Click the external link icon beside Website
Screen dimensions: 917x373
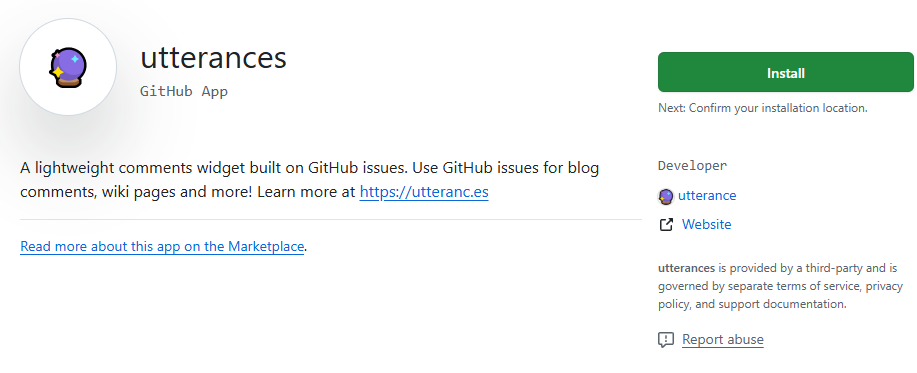click(x=666, y=225)
